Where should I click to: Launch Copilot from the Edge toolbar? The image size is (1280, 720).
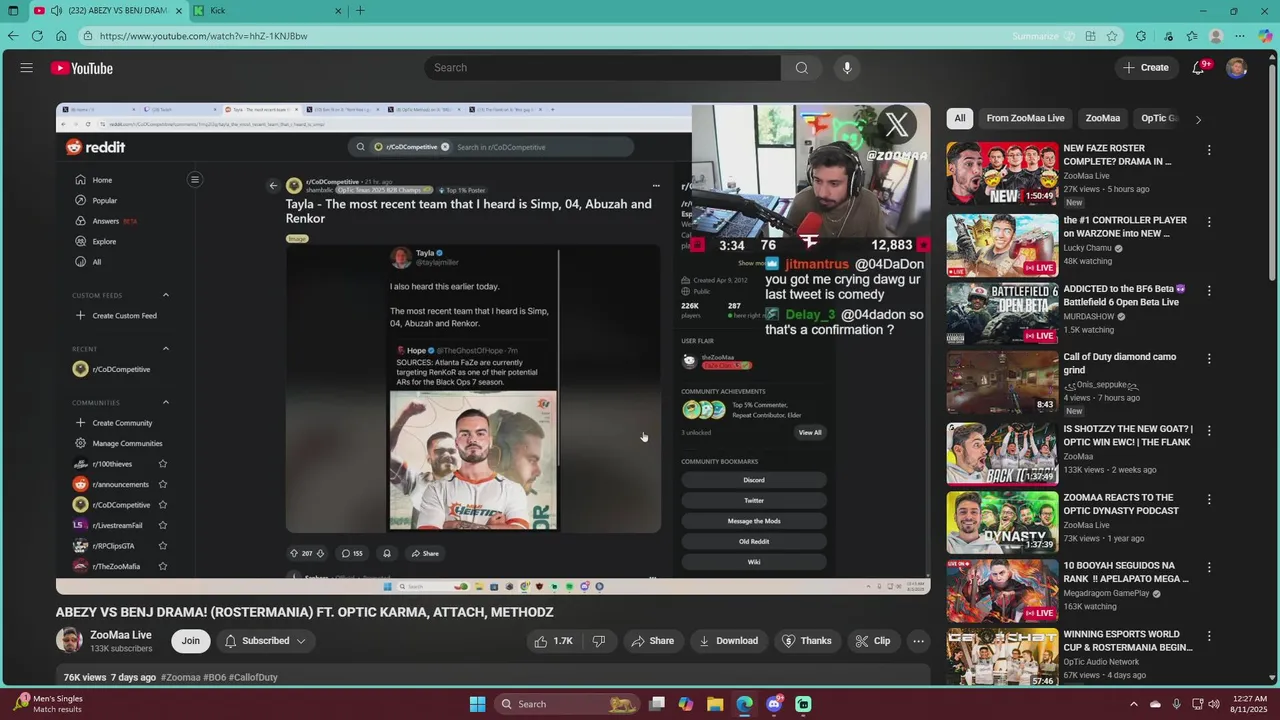pos(1266,36)
